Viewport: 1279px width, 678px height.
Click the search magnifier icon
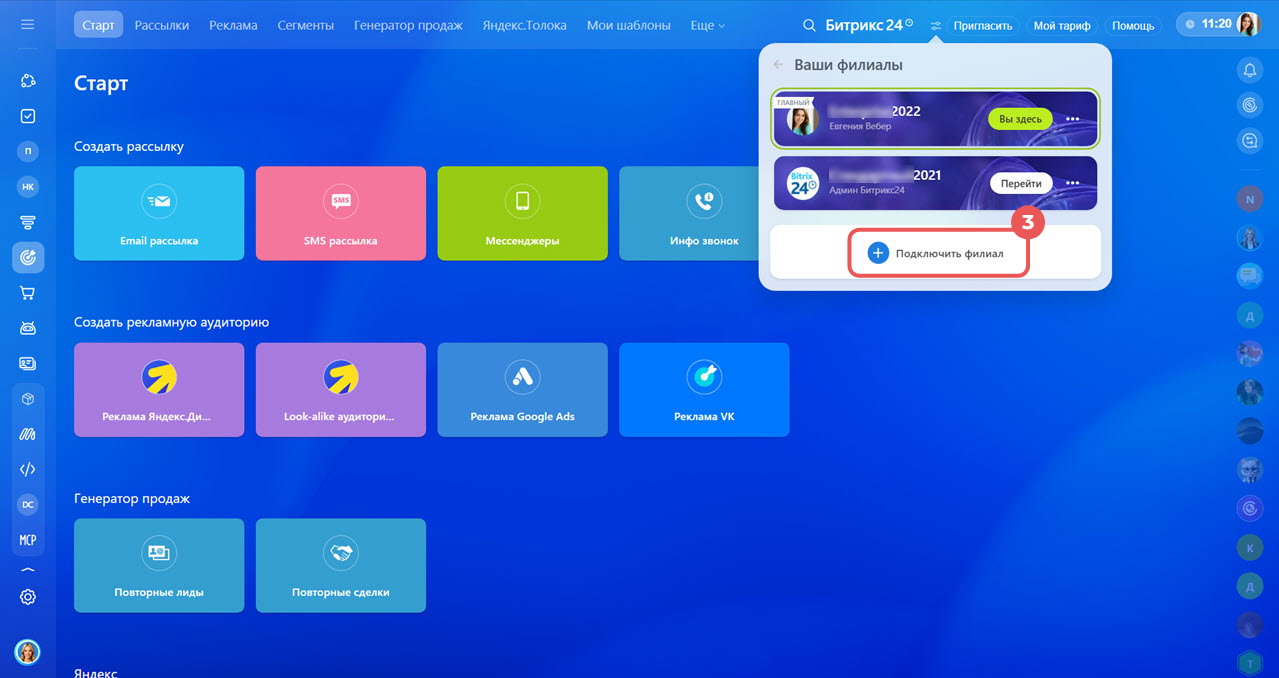click(x=809, y=25)
